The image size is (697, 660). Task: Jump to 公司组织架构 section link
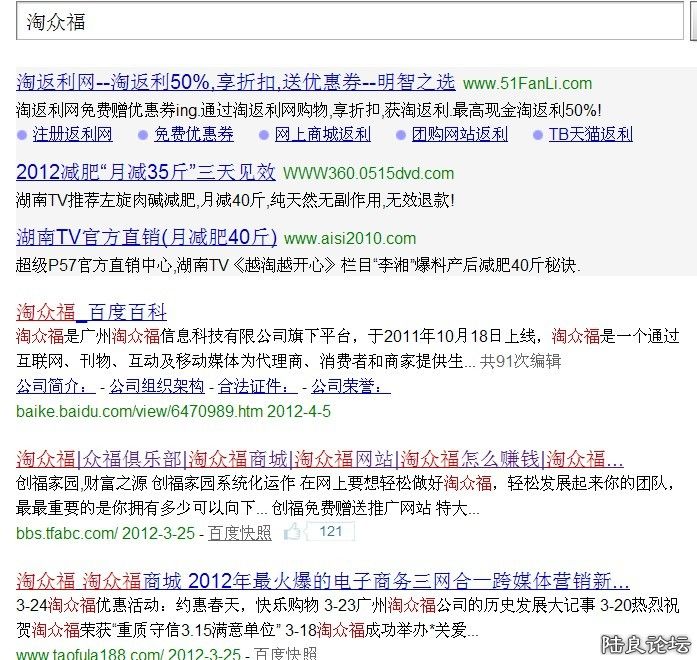156,386
